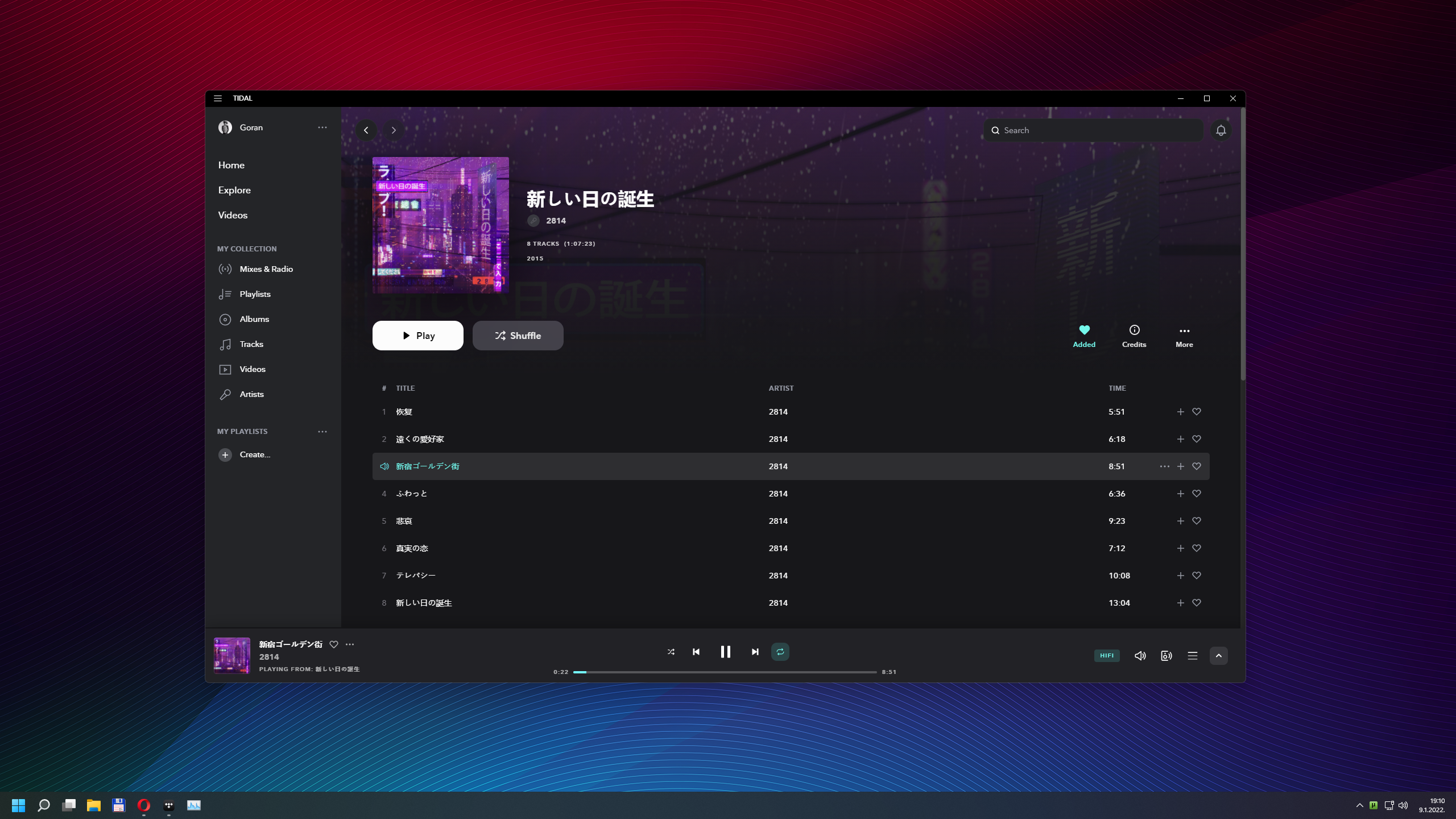The height and width of the screenshot is (819, 1456).
Task: Favorite track 恢复 with the heart
Action: 1197,412
